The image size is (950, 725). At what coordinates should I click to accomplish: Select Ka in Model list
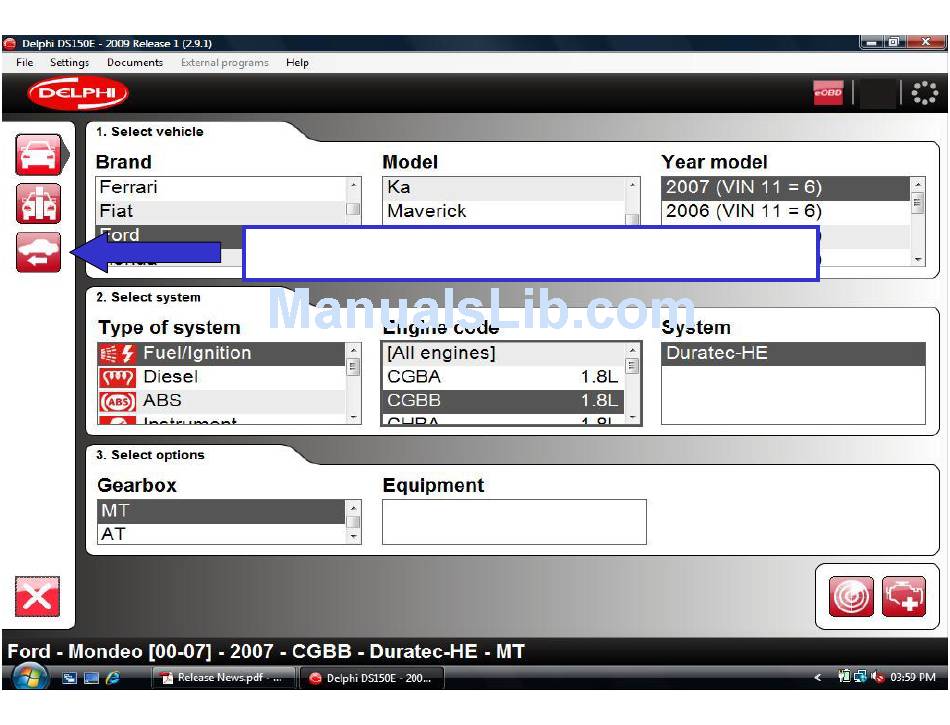[503, 187]
